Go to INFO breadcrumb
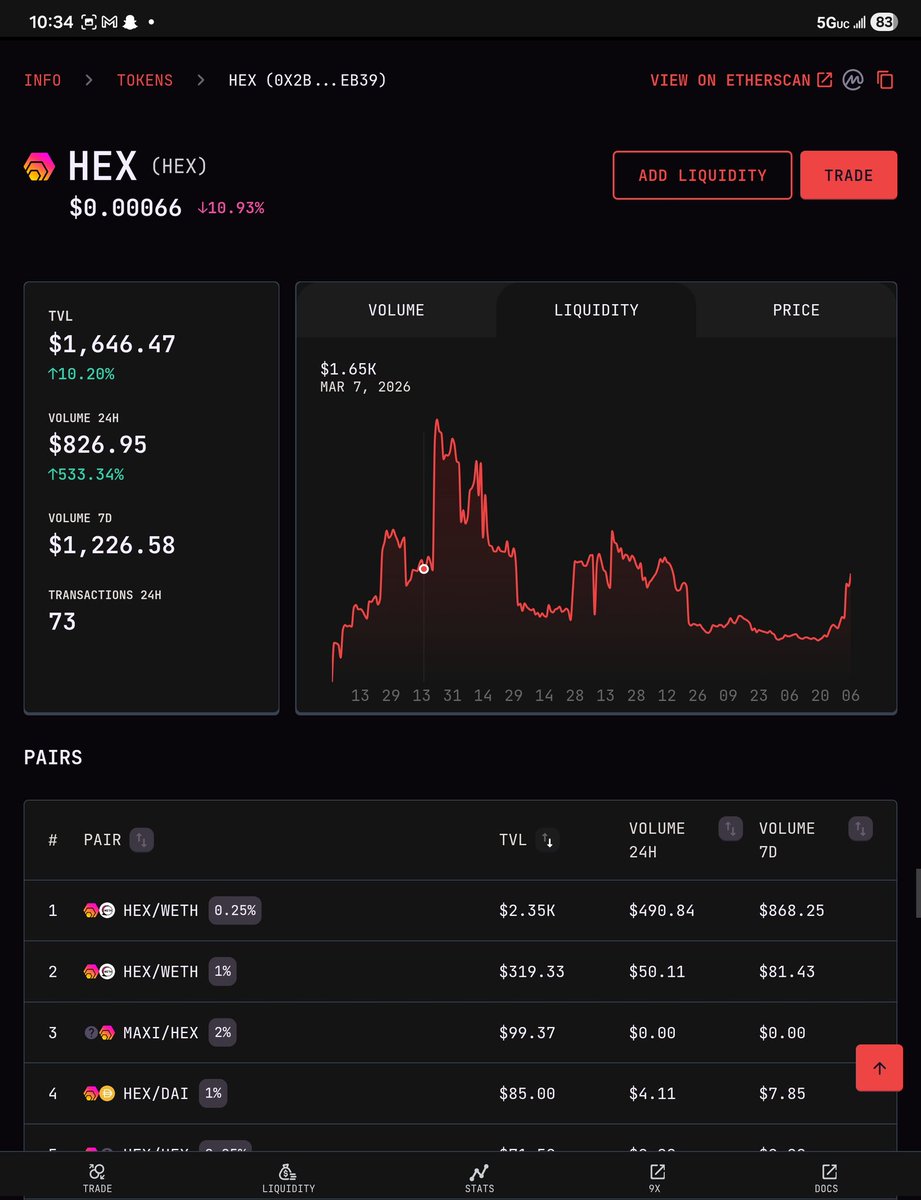This screenshot has height=1200, width=921. (x=42, y=80)
